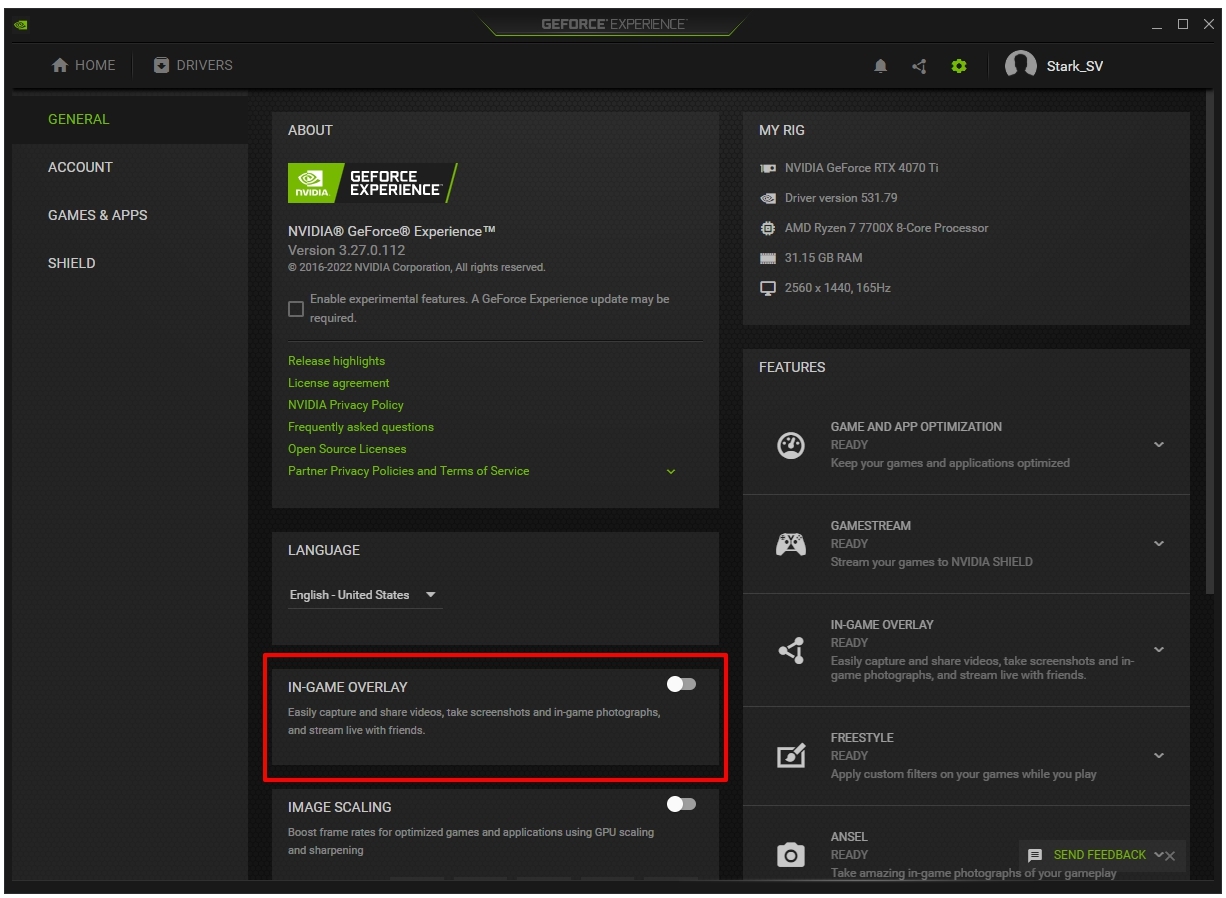1226x898 pixels.
Task: Enable the In-Game Overlay toggle
Action: coord(681,684)
